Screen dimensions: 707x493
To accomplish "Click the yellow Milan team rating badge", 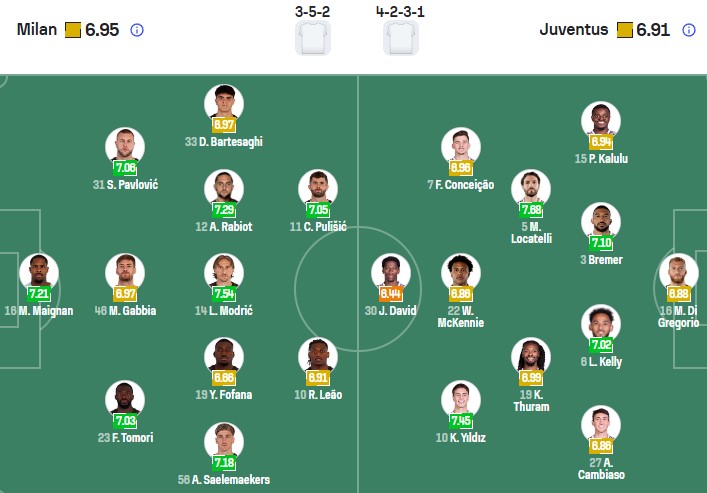I will point(73,30).
